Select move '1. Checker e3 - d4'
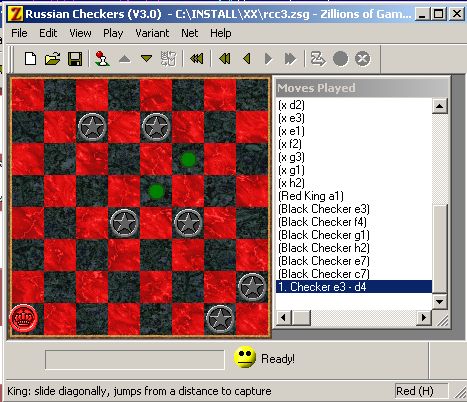 pos(354,287)
